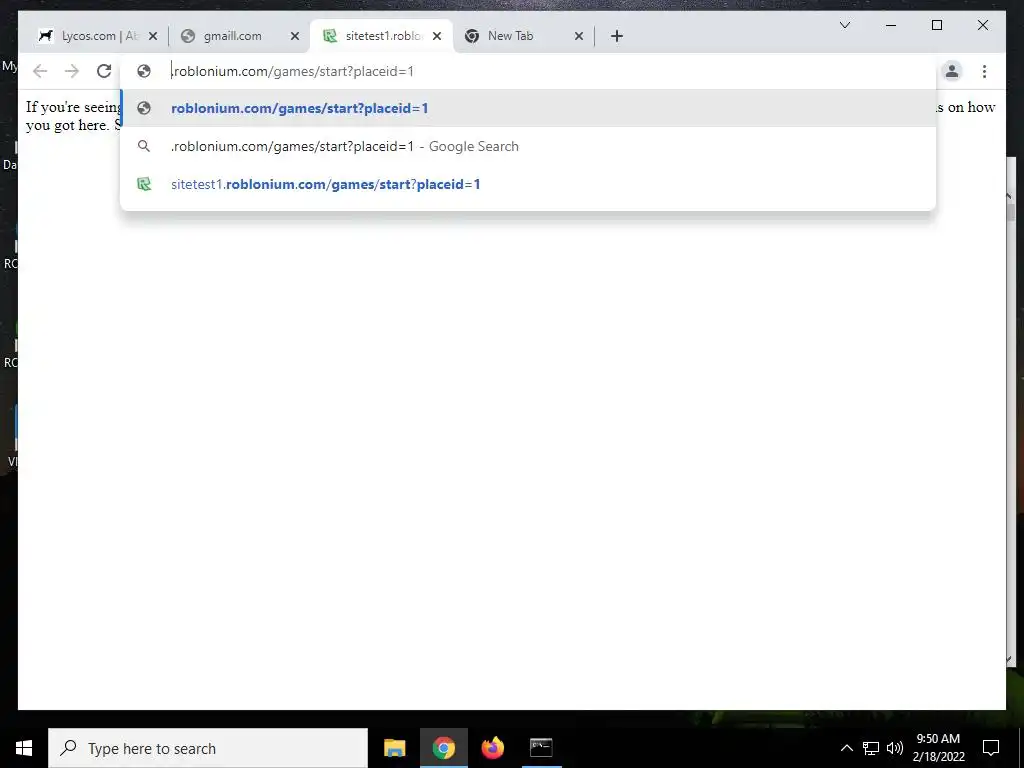Open the command prompt taskbar icon
This screenshot has height=768, width=1024.
pyautogui.click(x=541, y=748)
